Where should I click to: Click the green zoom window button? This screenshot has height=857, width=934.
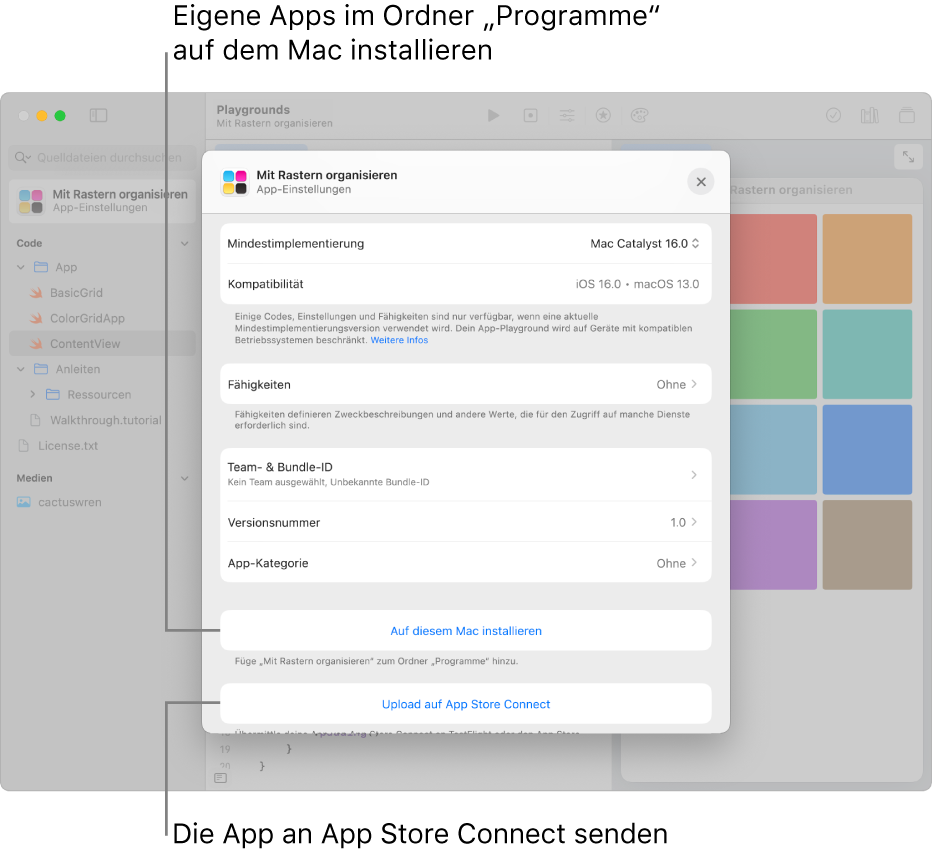point(60,116)
